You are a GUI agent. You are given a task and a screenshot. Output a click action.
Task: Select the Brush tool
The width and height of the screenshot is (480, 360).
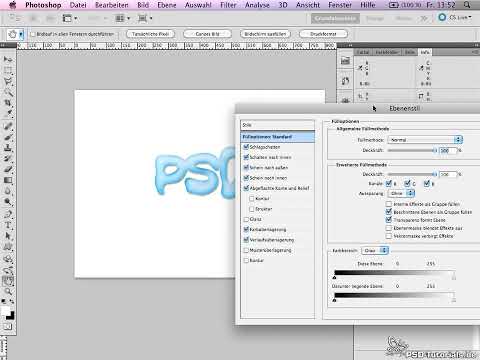point(8,137)
